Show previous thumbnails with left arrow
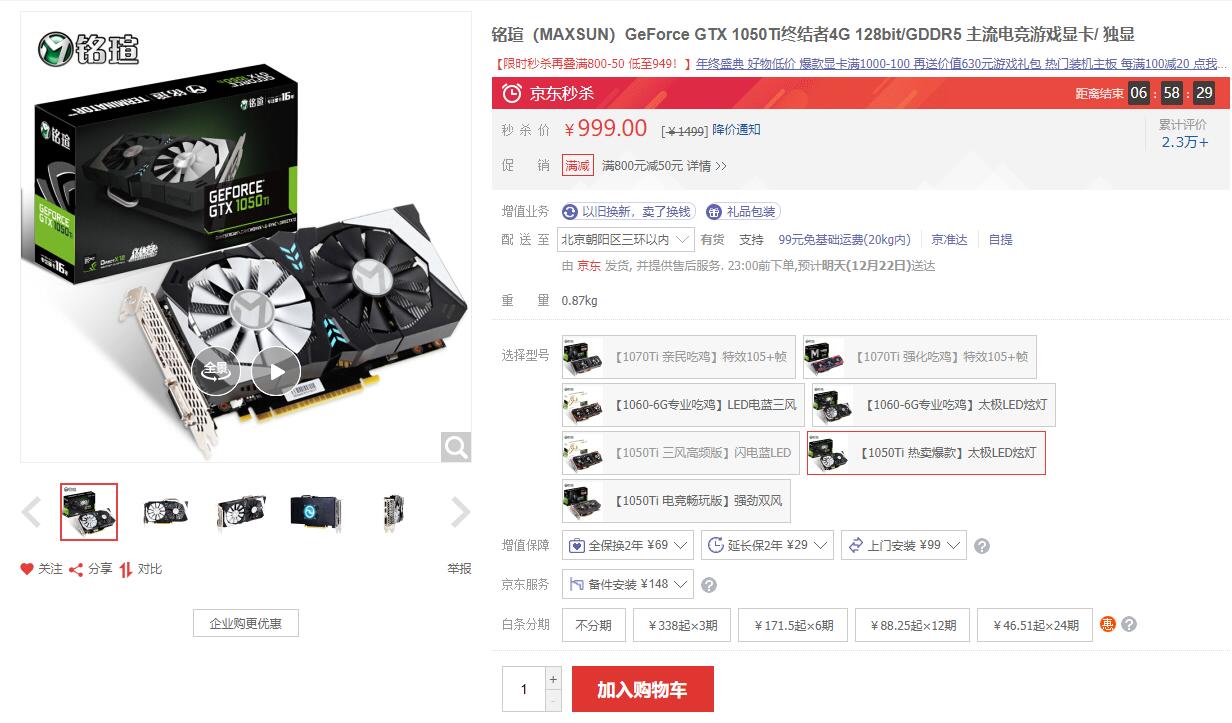This screenshot has width=1232, height=723. pyautogui.click(x=31, y=512)
